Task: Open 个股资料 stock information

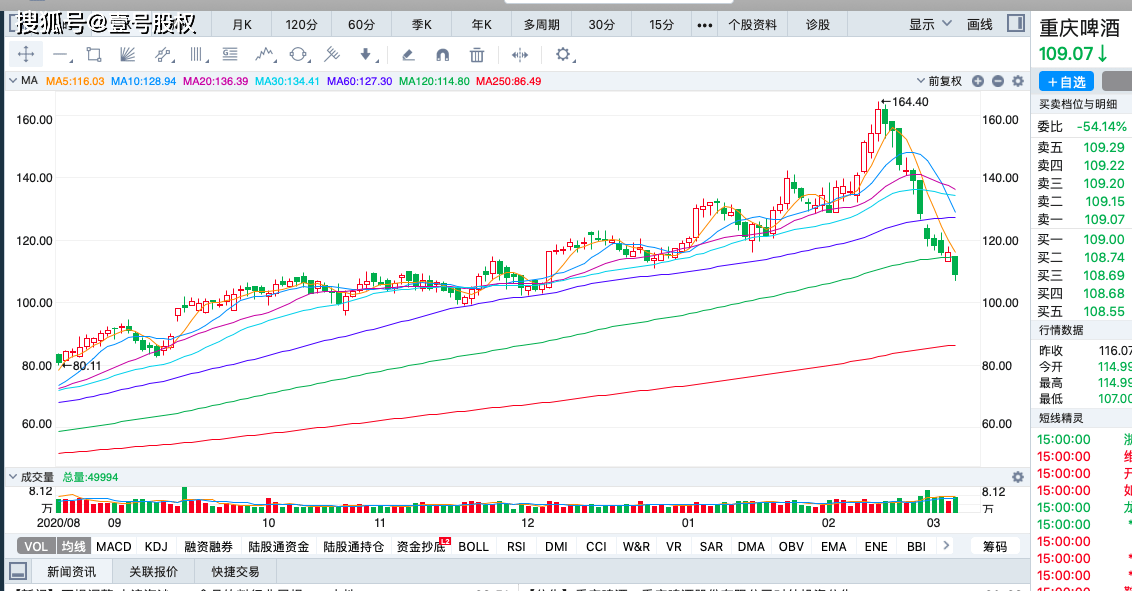Action: click(x=752, y=25)
